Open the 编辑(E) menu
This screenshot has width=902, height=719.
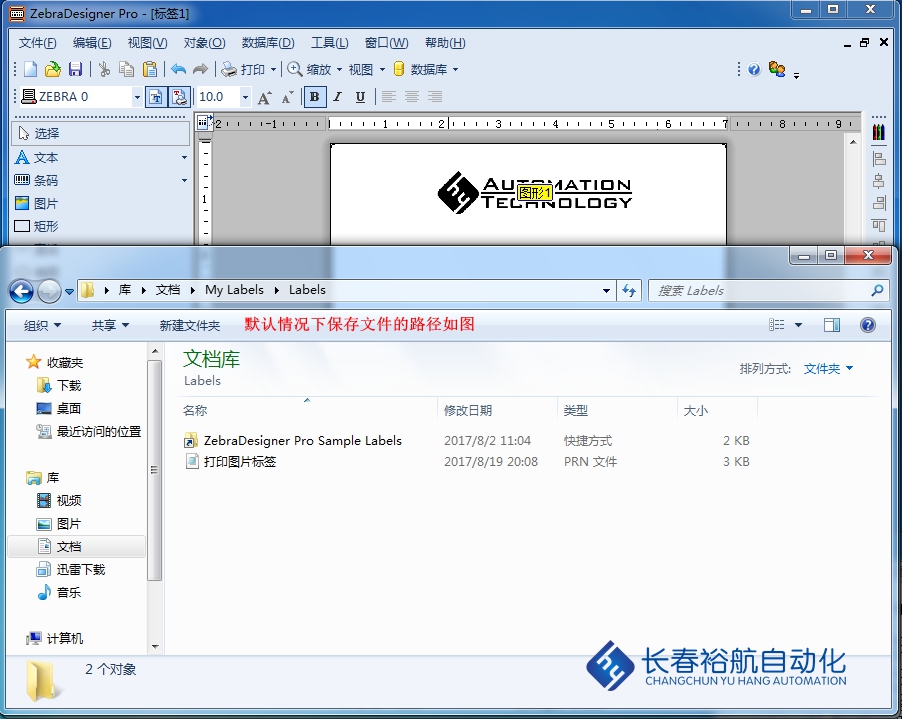point(92,43)
